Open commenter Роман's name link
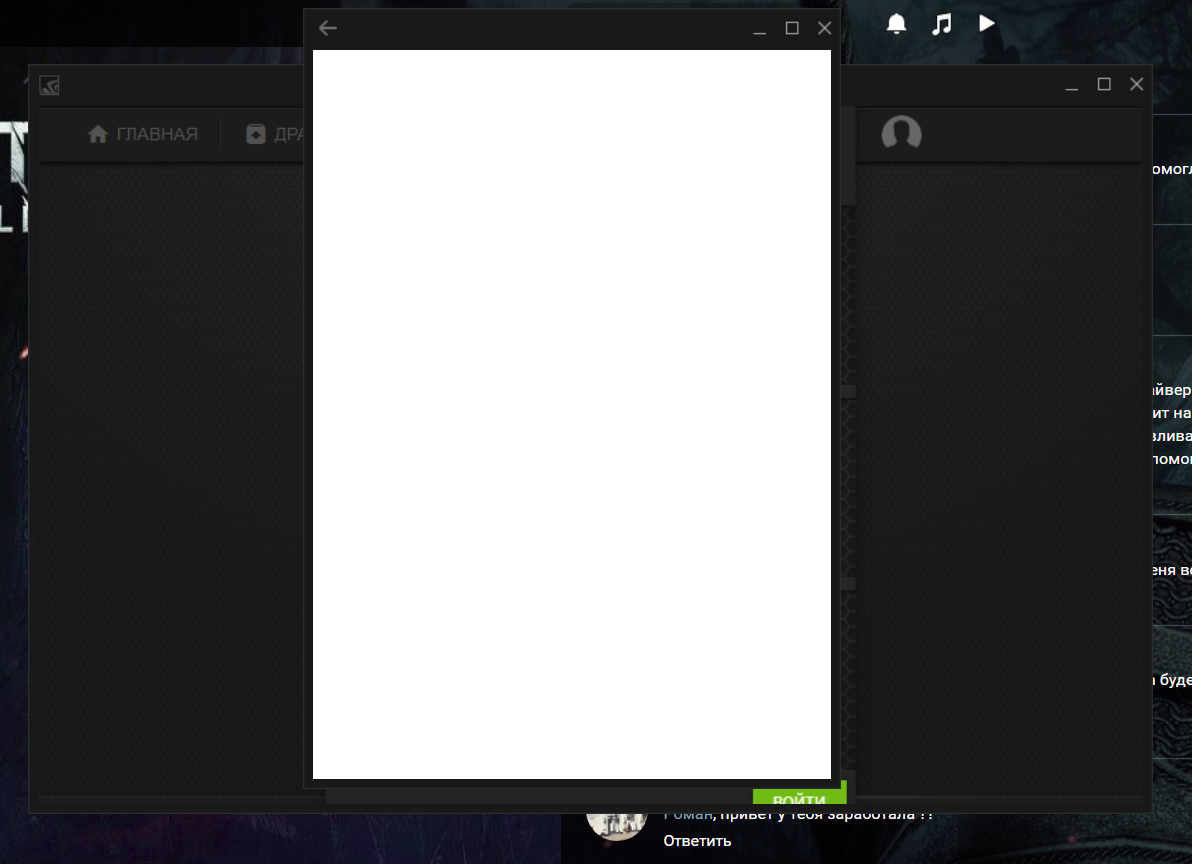This screenshot has width=1192, height=864. click(688, 815)
